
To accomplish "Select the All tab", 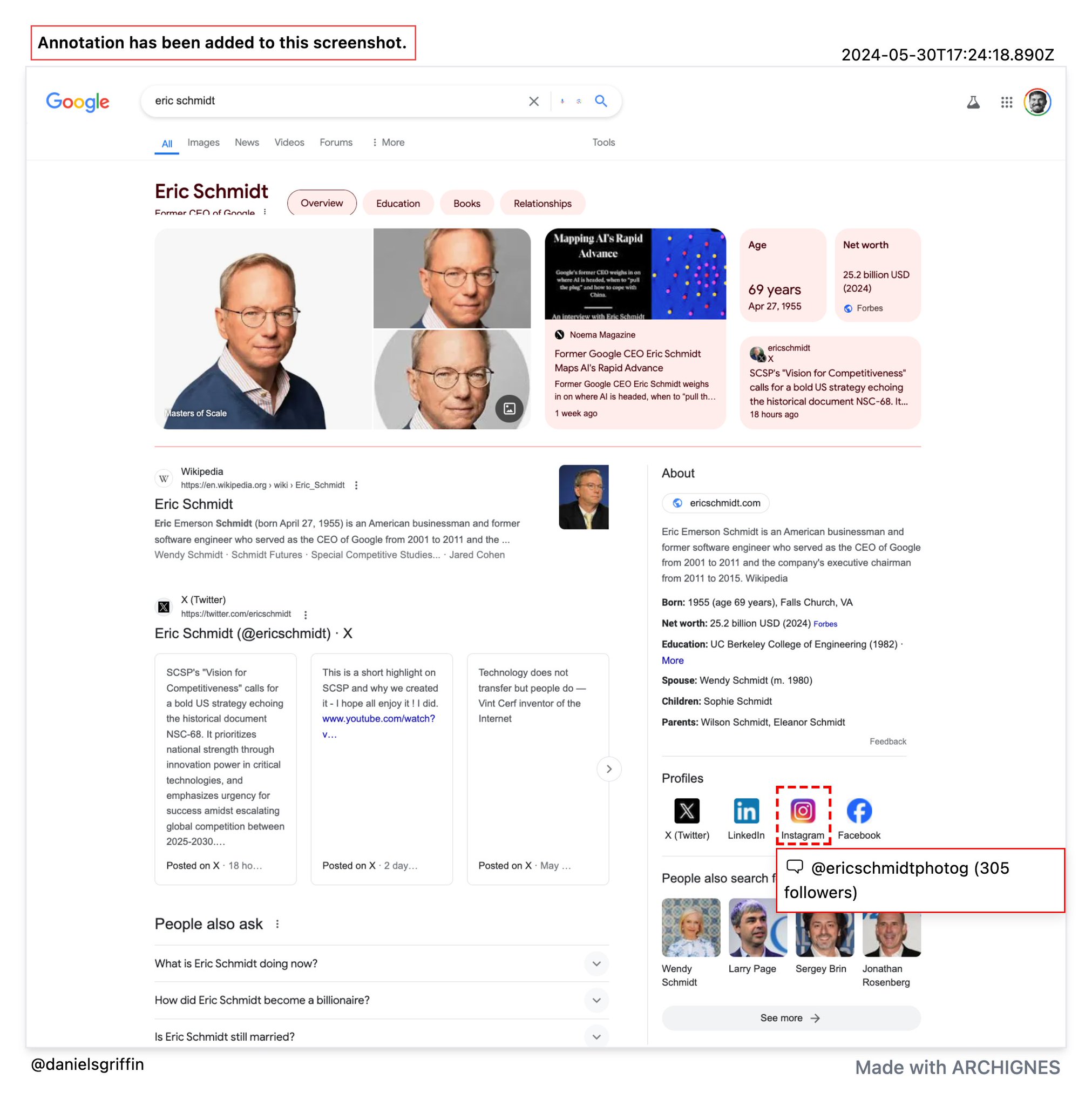I will tap(167, 143).
